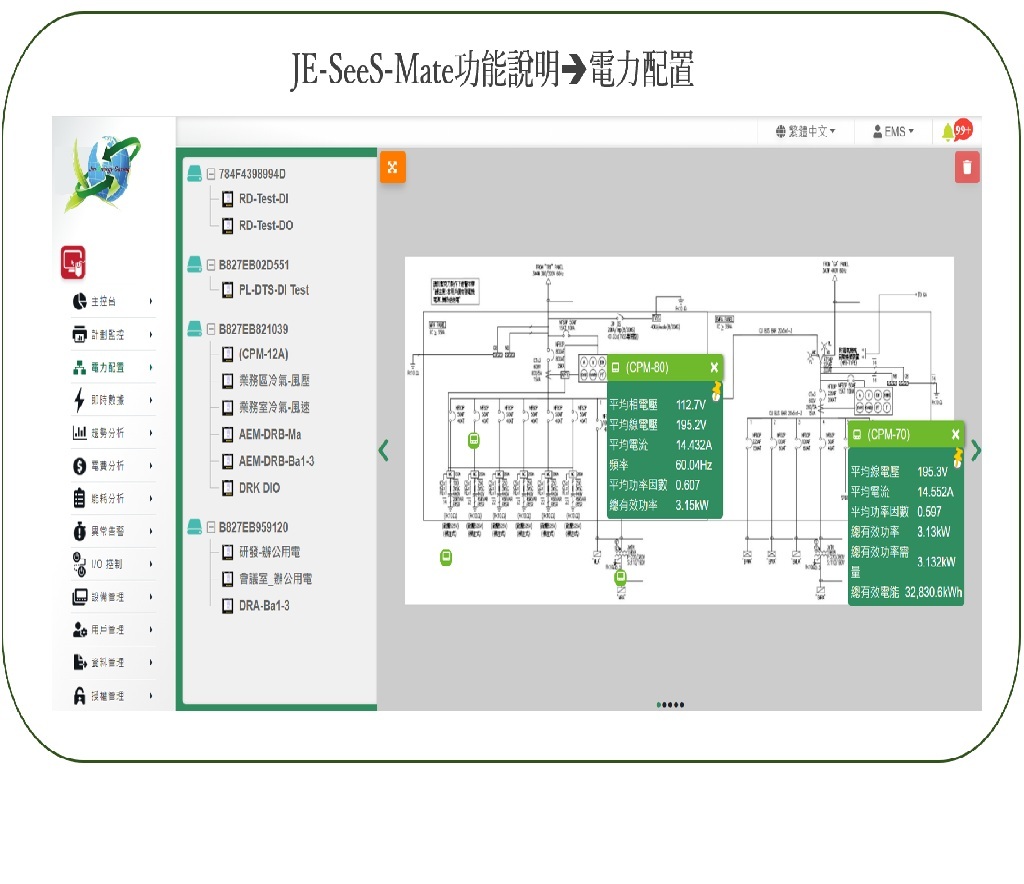Click the orange fullscreen expand icon

(x=392, y=168)
